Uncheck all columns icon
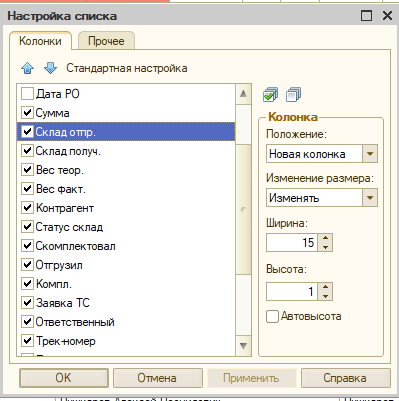Image resolution: width=399 pixels, height=401 pixels. (293, 95)
